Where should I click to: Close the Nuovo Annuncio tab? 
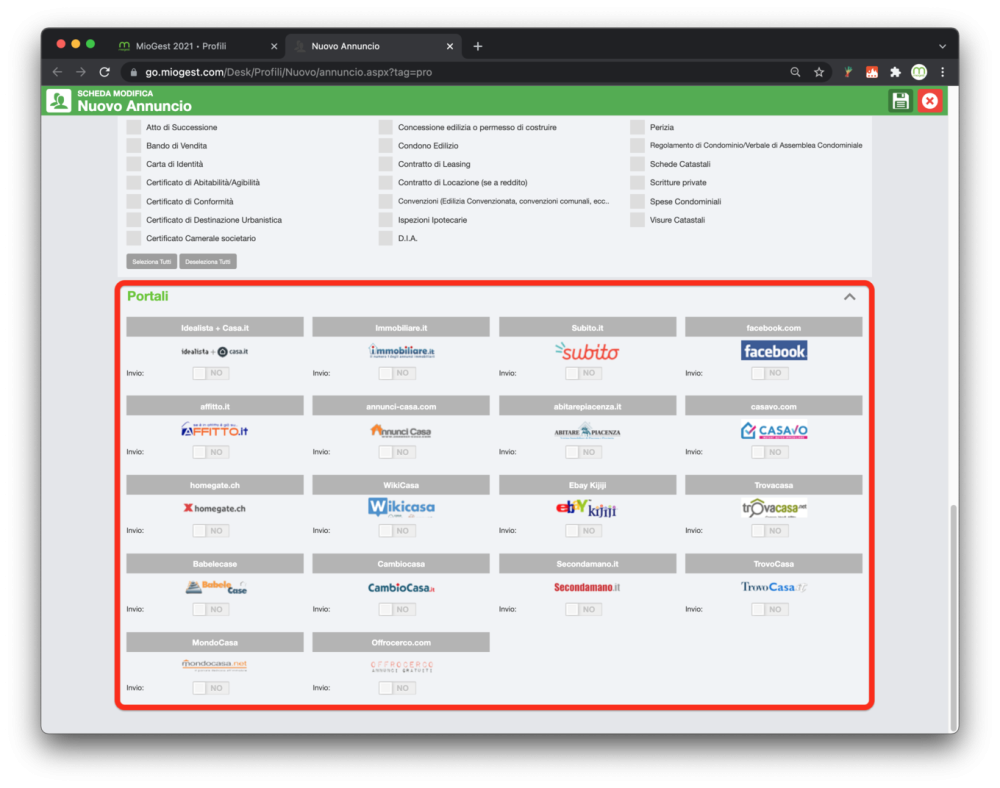[x=450, y=46]
